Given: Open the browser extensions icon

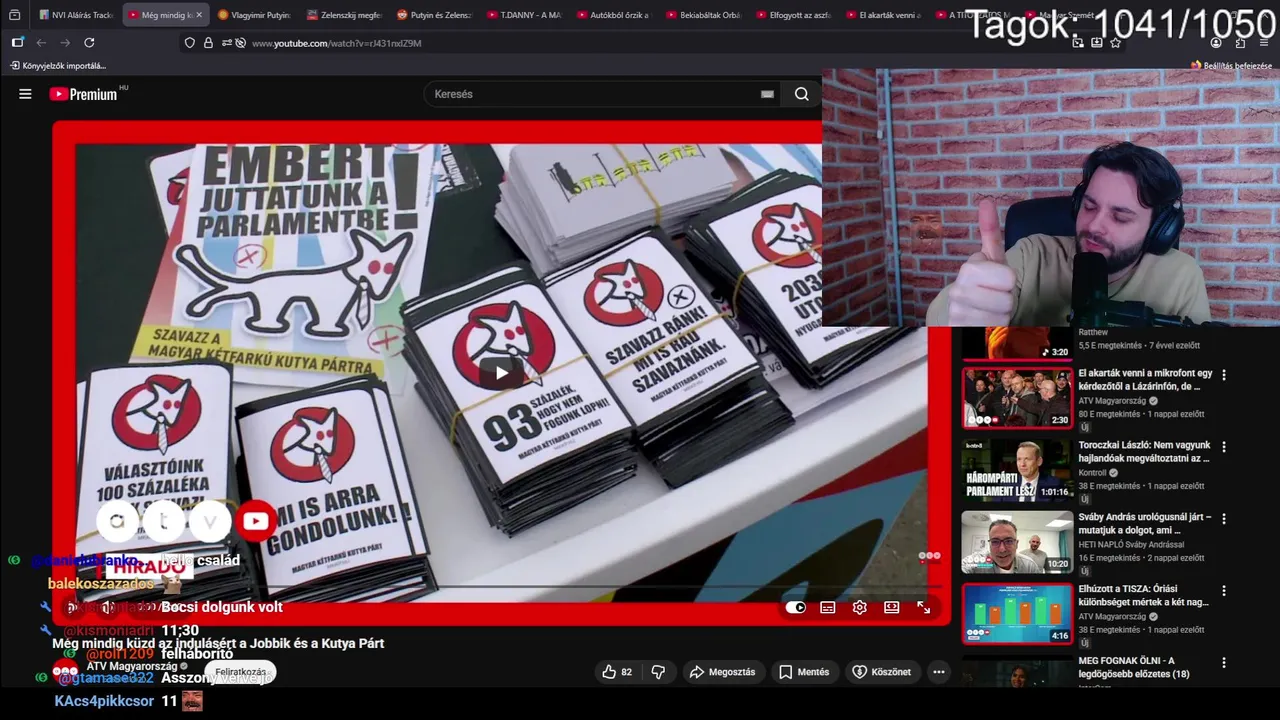Looking at the screenshot, I should pos(1240,43).
